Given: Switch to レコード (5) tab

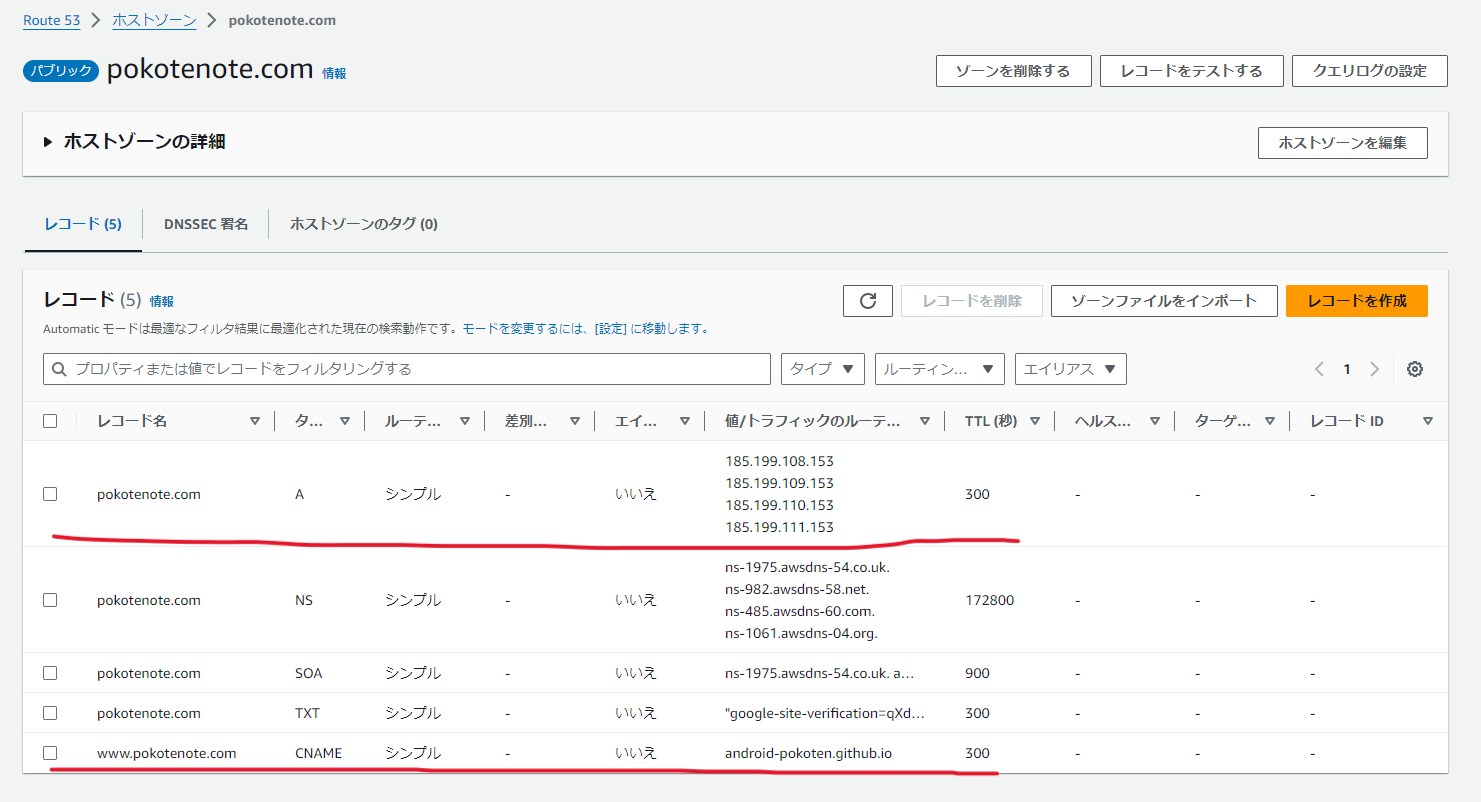Looking at the screenshot, I should (x=83, y=224).
